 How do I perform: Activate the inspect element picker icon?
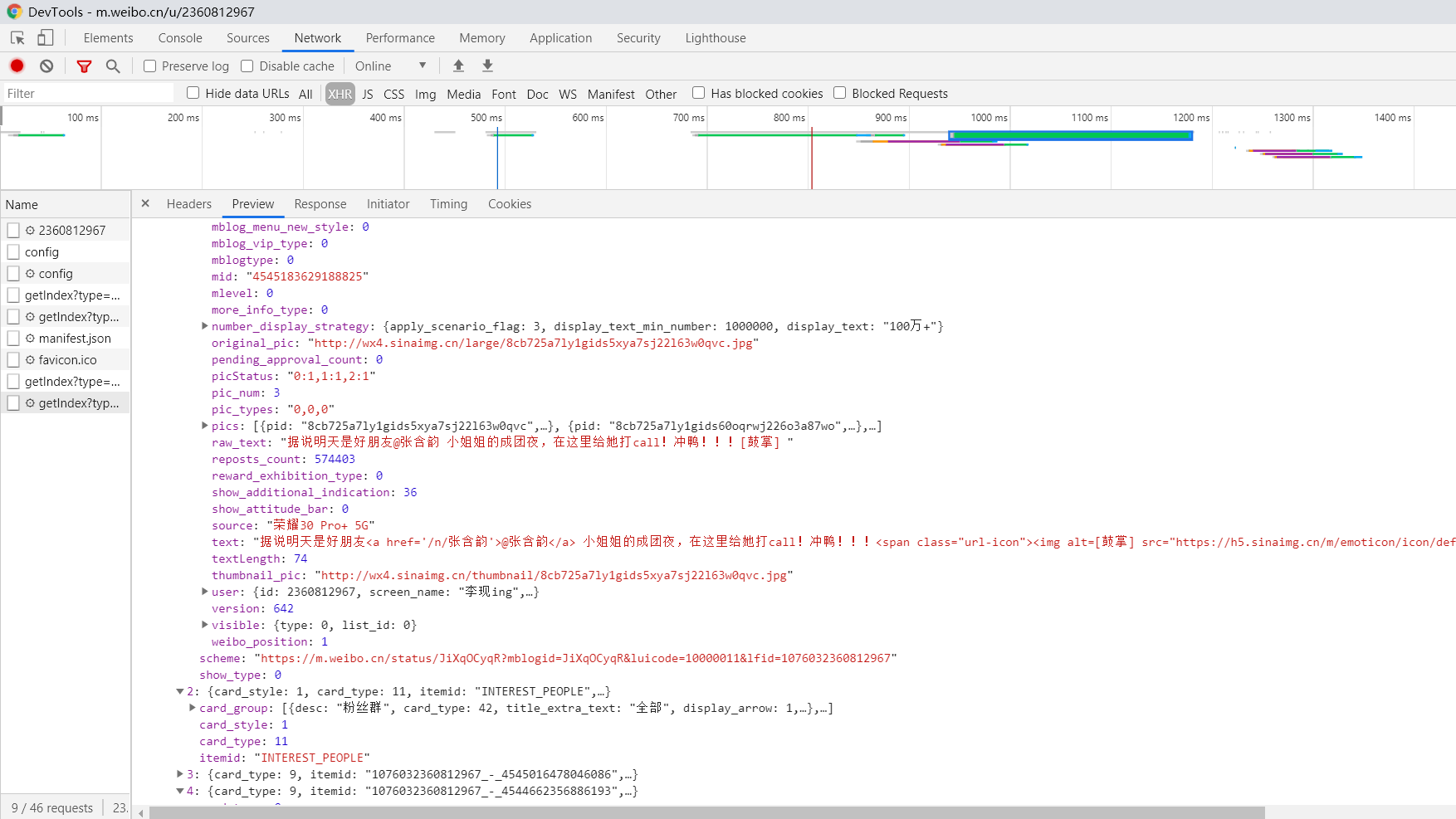click(17, 38)
